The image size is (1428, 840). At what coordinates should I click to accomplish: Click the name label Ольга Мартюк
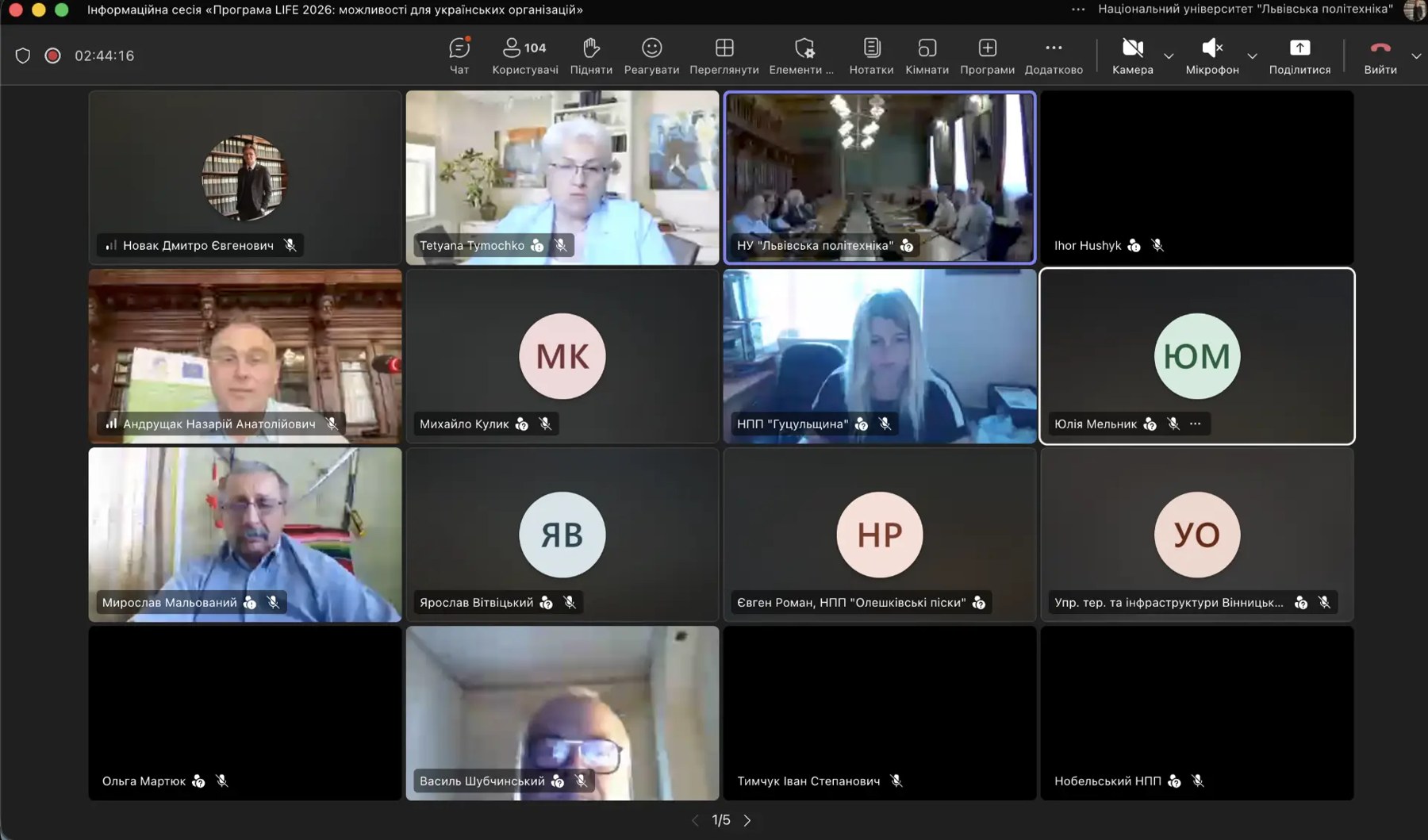coord(144,781)
